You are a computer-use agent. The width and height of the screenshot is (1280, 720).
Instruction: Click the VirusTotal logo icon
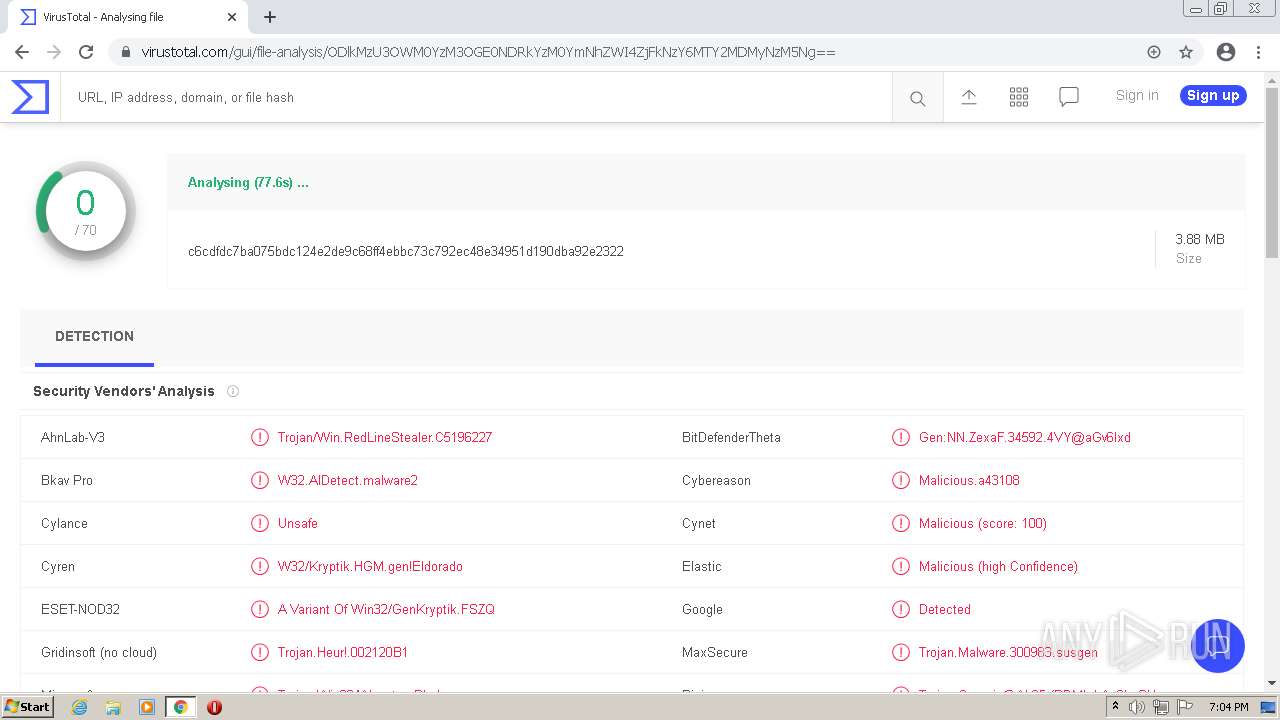(x=30, y=97)
